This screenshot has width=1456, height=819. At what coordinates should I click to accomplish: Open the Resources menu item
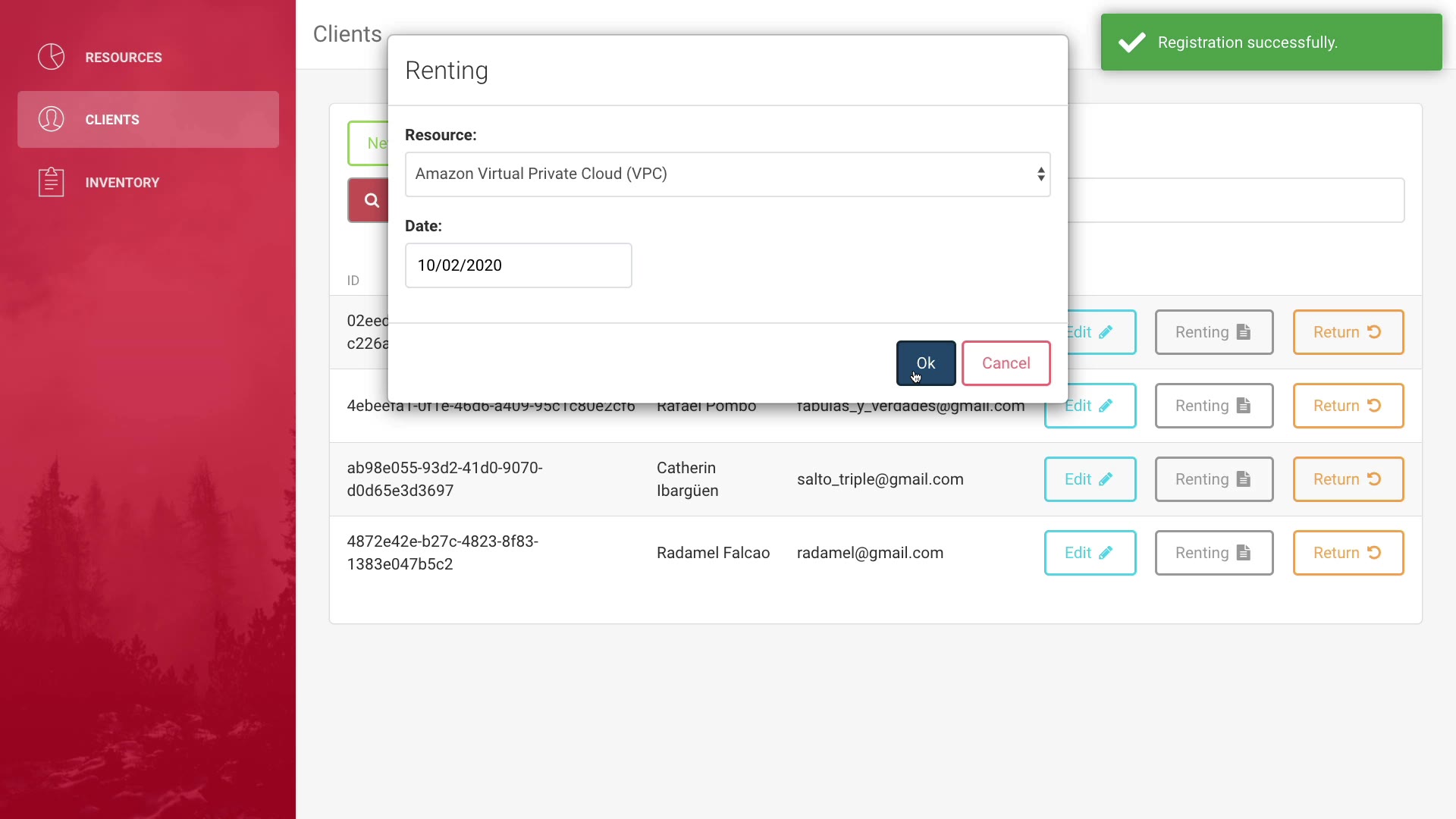tap(124, 58)
